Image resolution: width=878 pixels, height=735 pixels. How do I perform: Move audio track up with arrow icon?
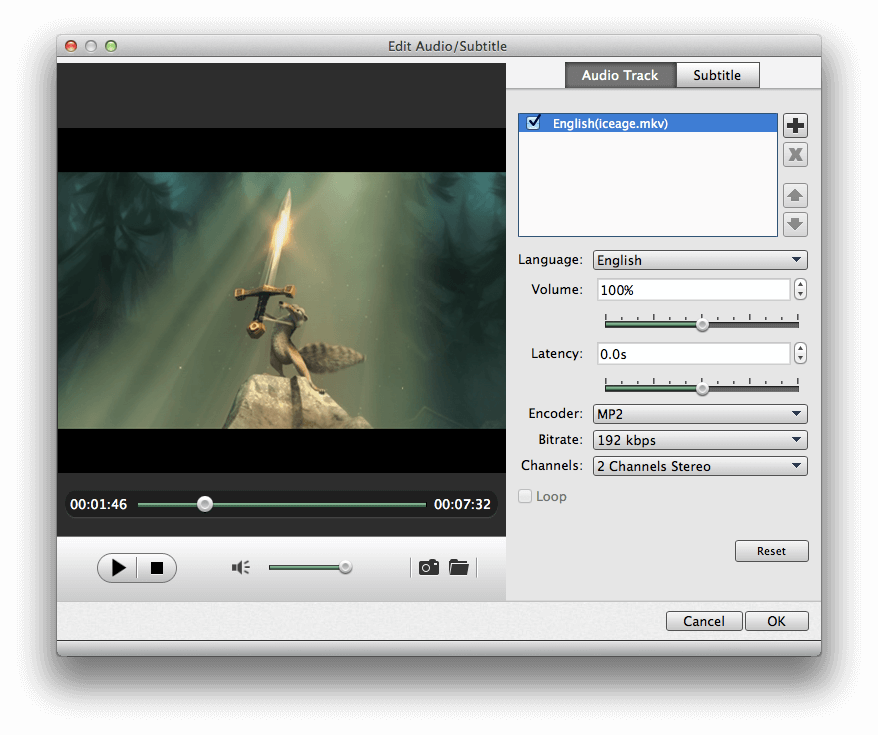(795, 195)
